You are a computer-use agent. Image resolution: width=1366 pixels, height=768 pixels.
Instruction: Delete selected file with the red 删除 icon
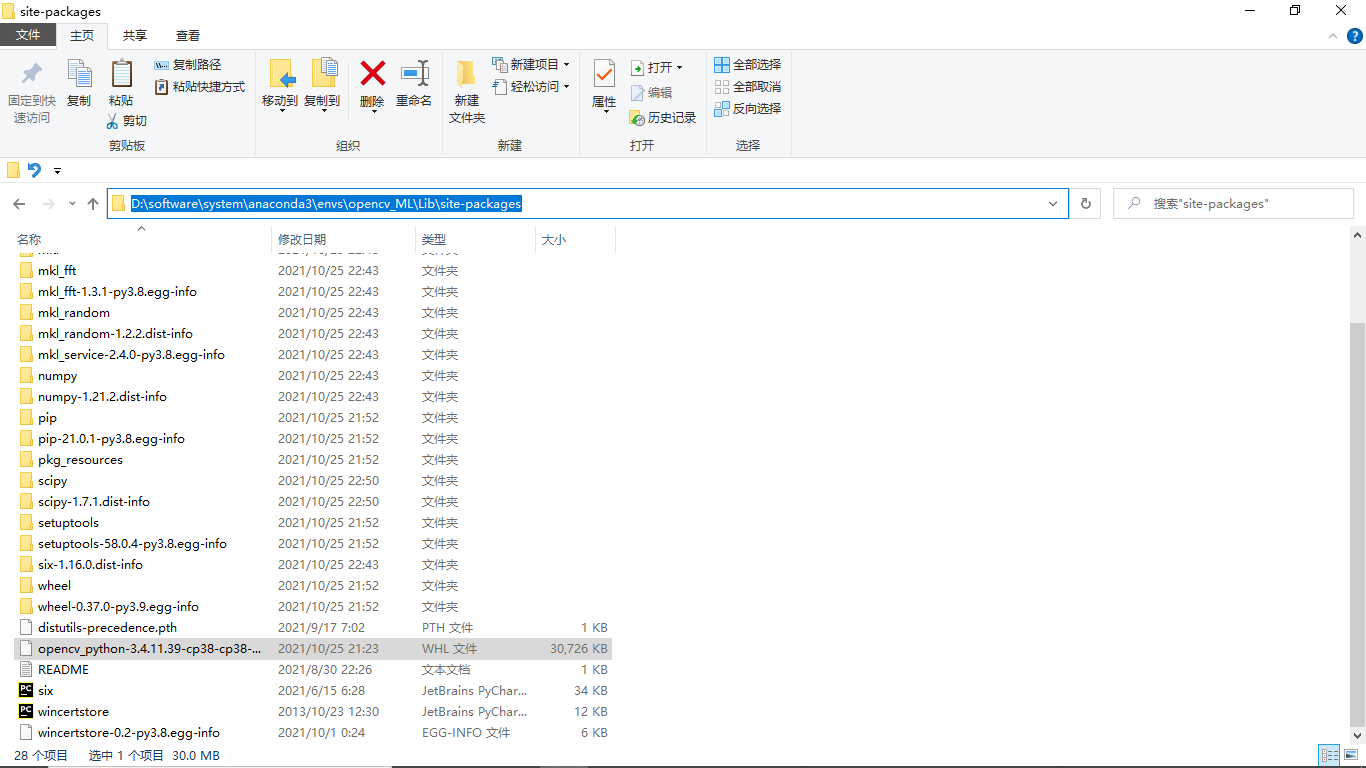click(372, 88)
